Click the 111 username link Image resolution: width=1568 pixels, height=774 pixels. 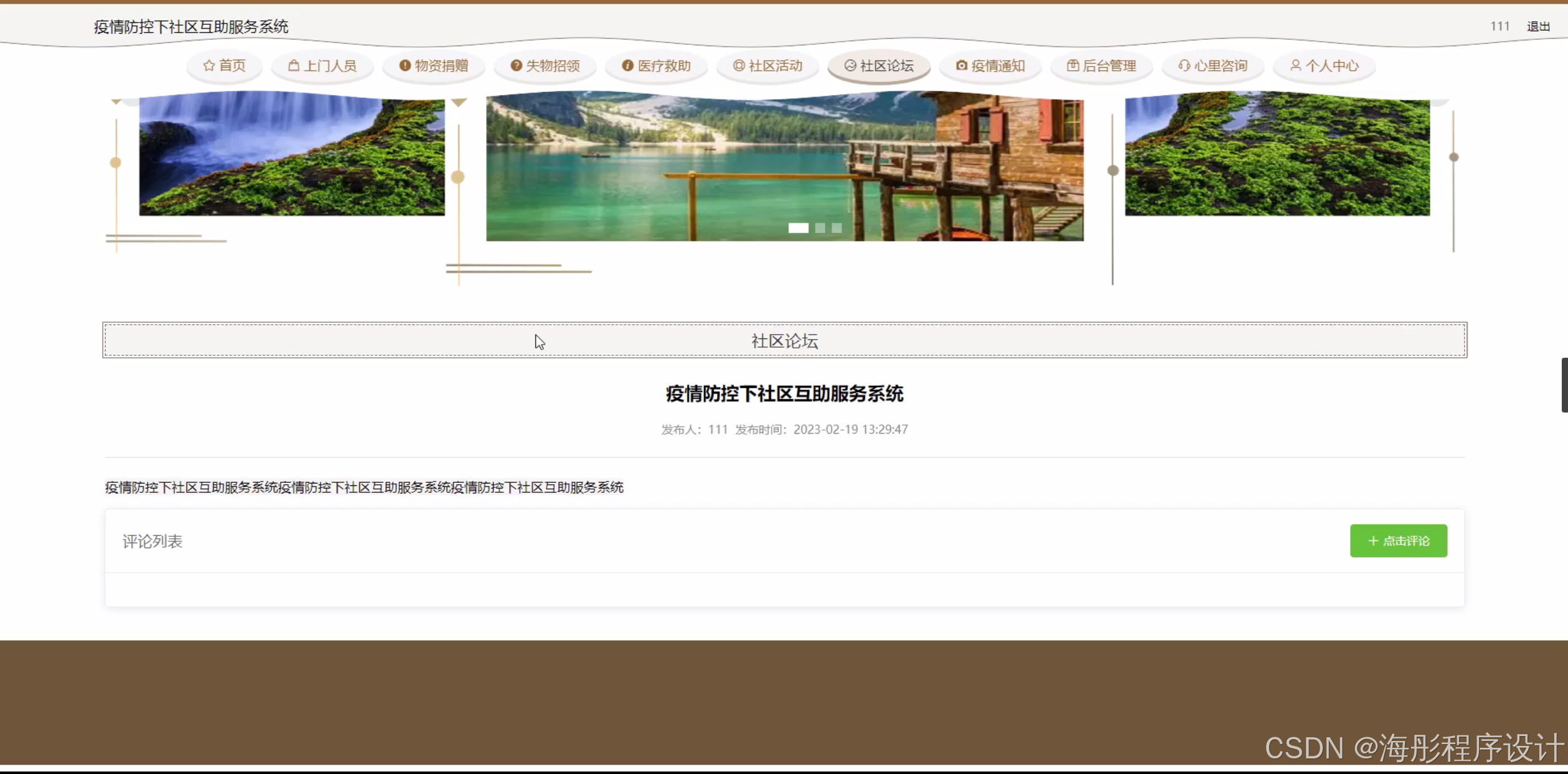click(1500, 27)
